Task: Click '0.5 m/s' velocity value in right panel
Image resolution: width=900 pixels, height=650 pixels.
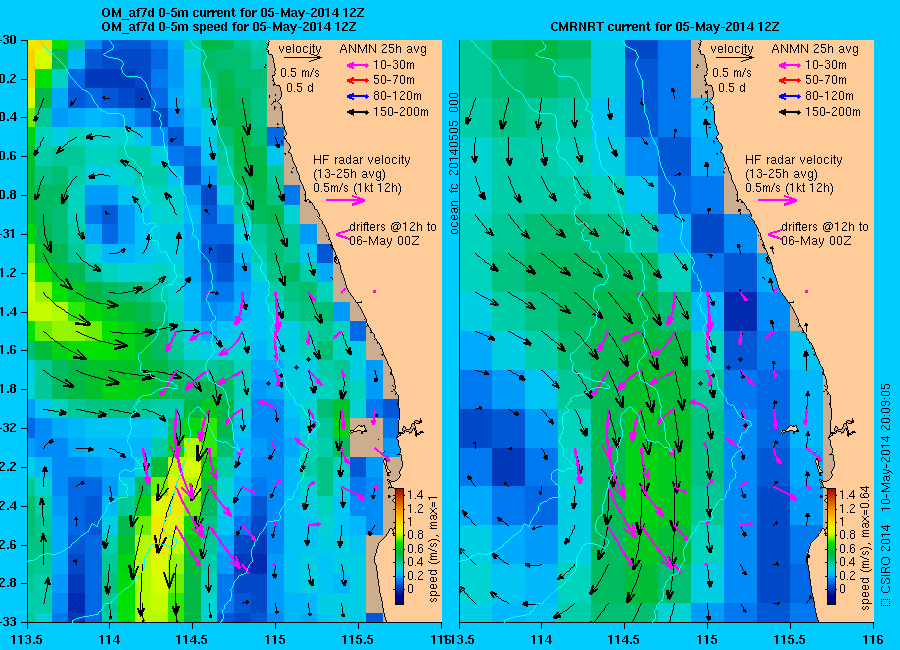Action: [732, 73]
